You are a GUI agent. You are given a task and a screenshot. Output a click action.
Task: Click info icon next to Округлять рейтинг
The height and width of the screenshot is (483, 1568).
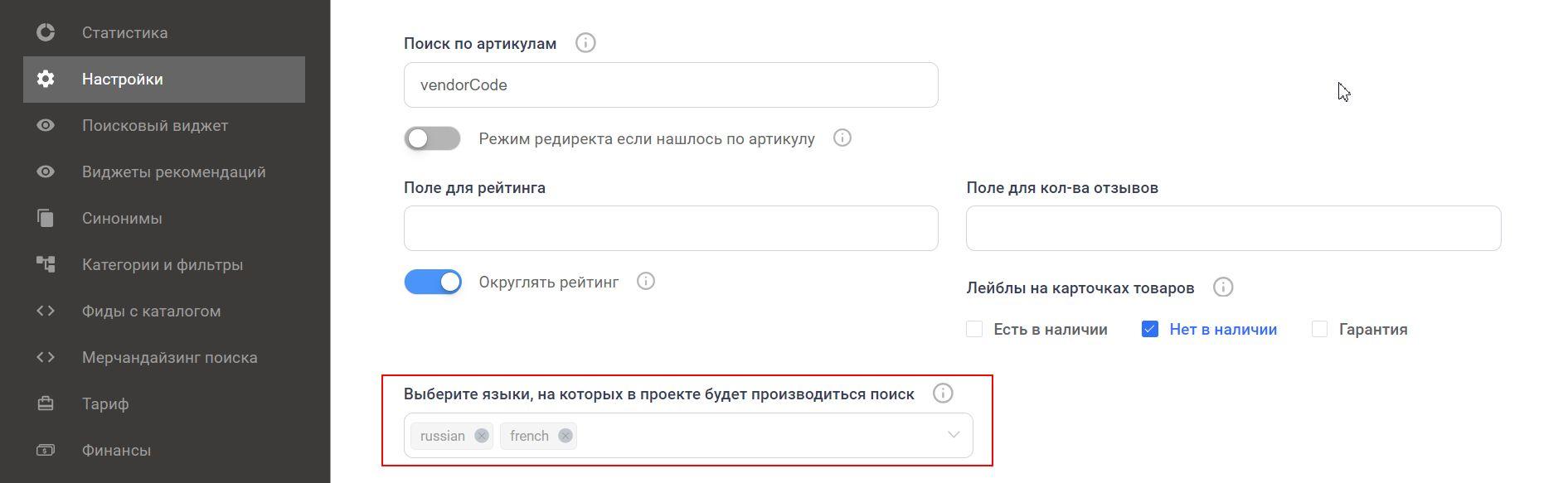pos(646,282)
